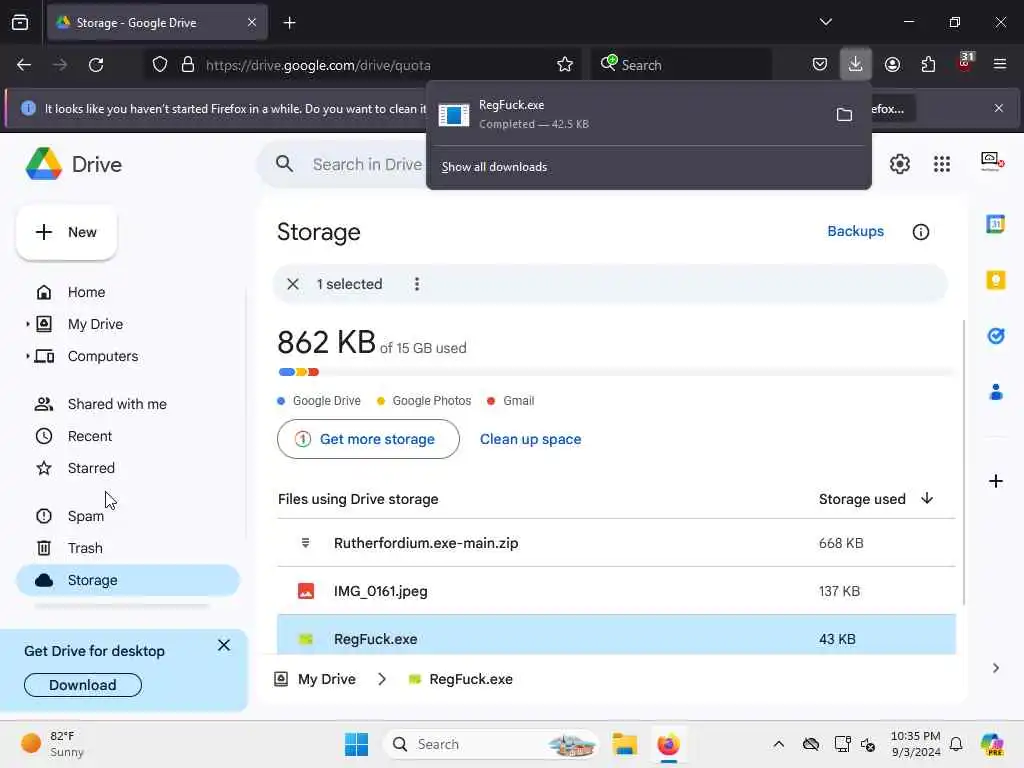The image size is (1024, 768).
Task: Open Firefox account icon
Action: pos(892,65)
